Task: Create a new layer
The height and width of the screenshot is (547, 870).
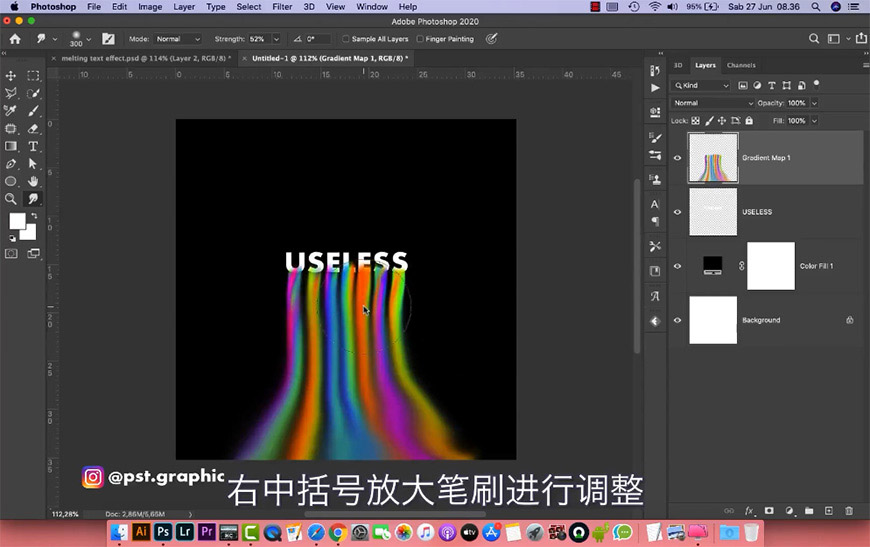Action: pos(828,510)
